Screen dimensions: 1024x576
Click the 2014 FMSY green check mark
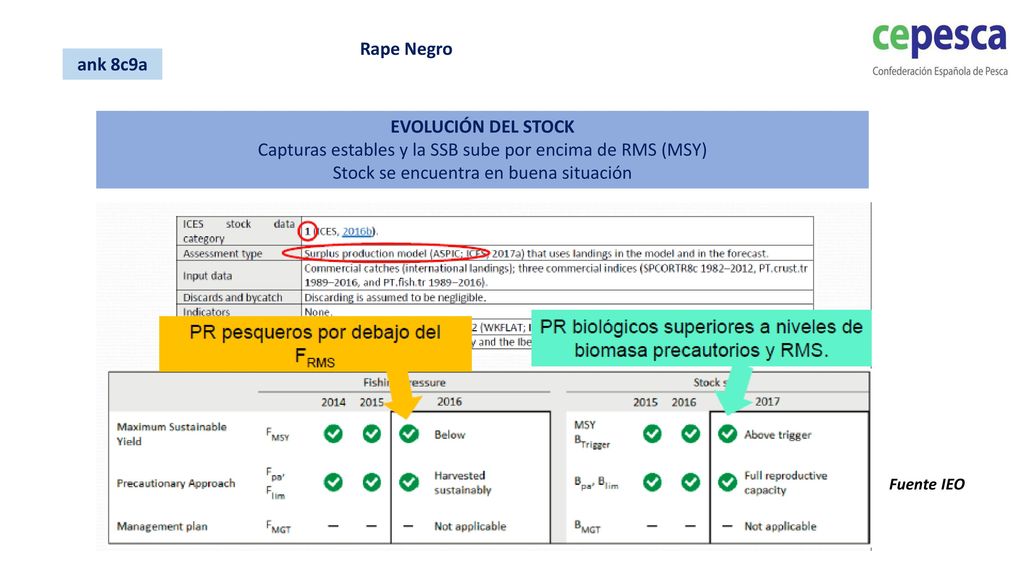333,434
